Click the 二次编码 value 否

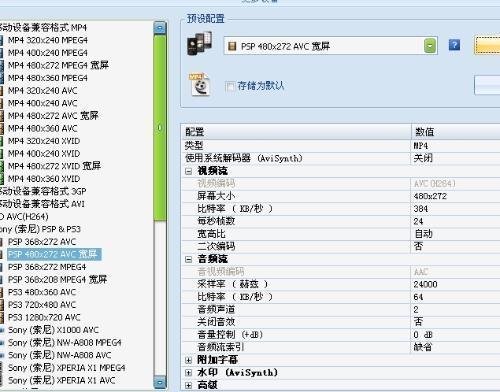tap(418, 247)
